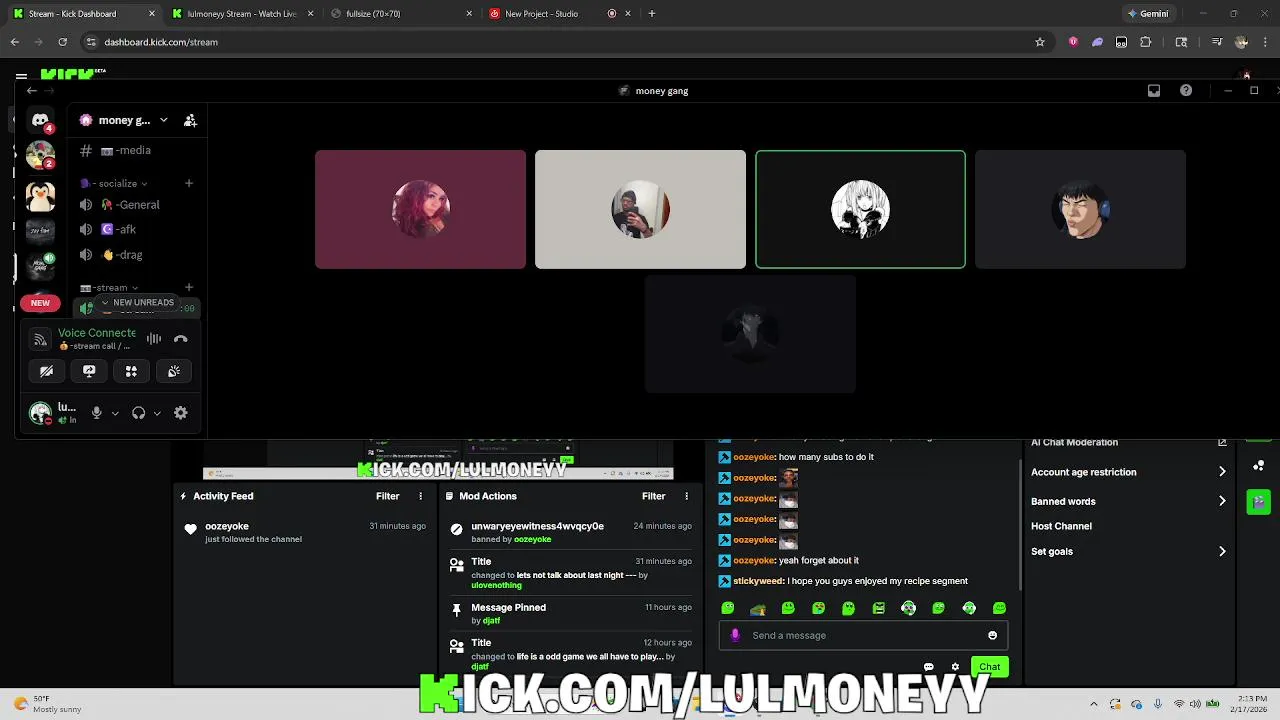1280x720 pixels.
Task: Open the Discord soundboard icon
Action: (174, 371)
